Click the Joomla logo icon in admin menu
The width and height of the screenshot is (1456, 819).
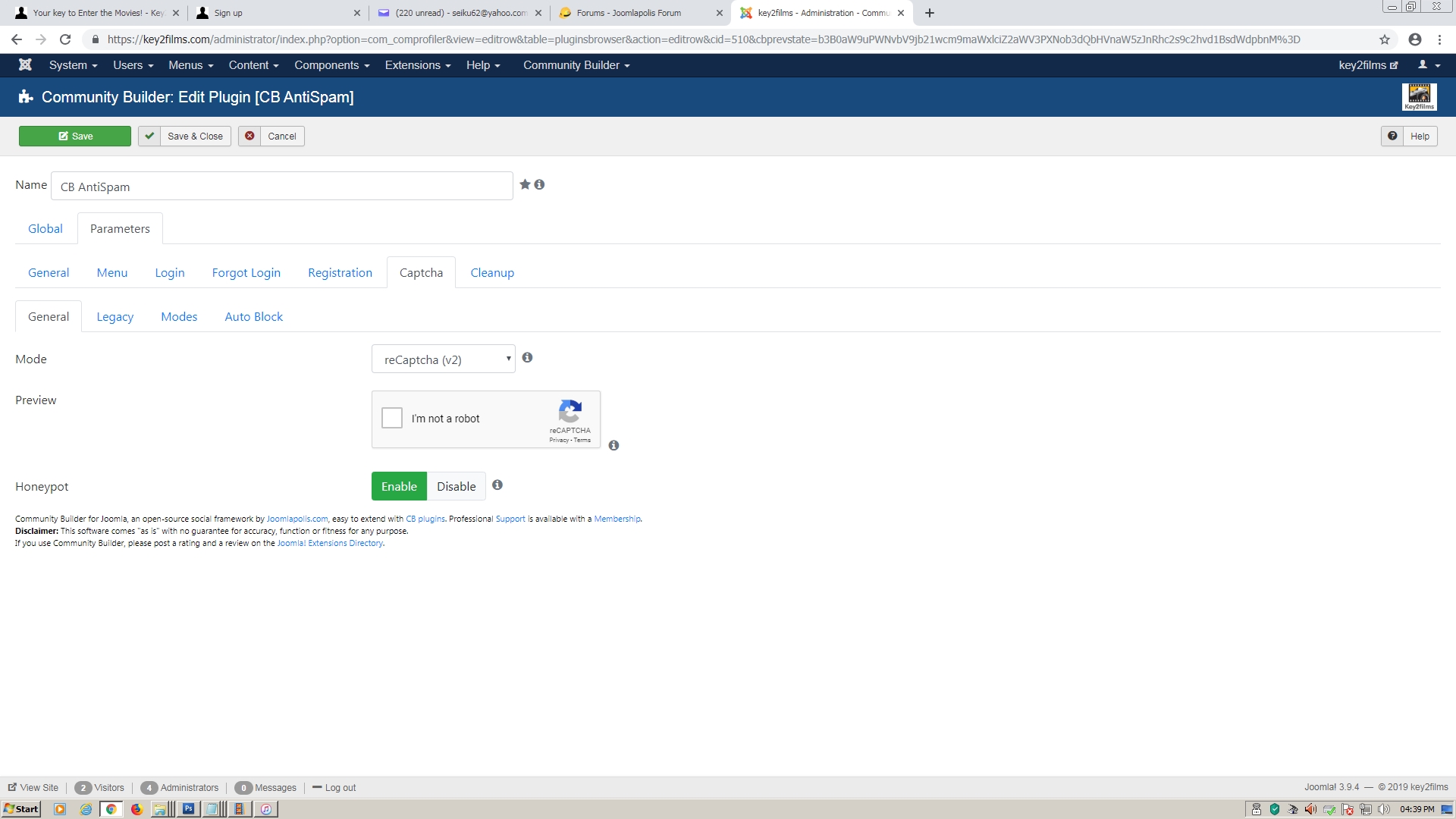click(x=25, y=65)
